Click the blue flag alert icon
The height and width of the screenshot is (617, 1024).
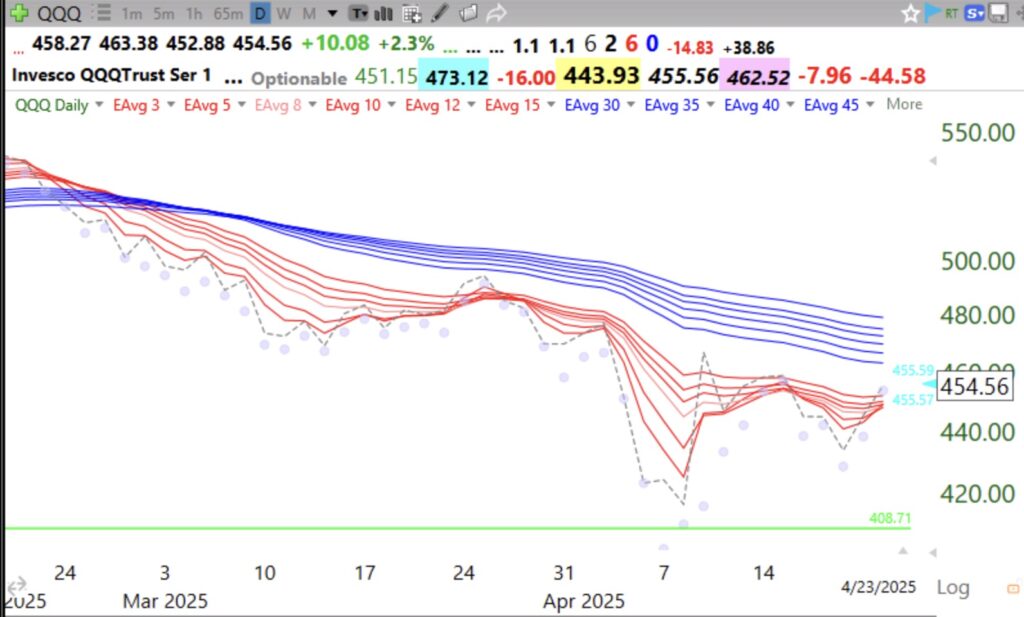point(932,13)
